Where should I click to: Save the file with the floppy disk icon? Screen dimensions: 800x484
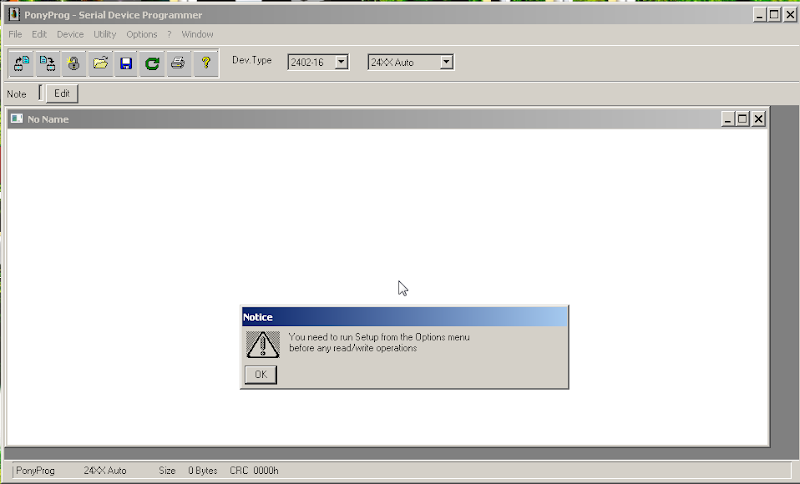(x=126, y=63)
